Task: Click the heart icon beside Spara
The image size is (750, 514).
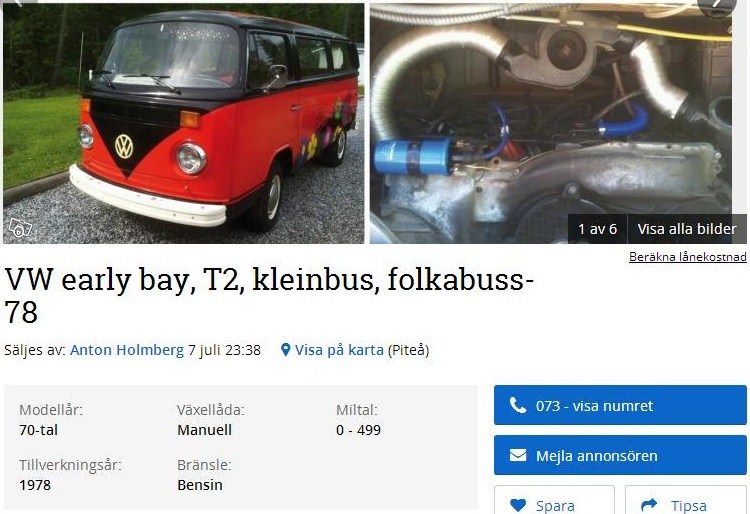Action: (x=518, y=505)
